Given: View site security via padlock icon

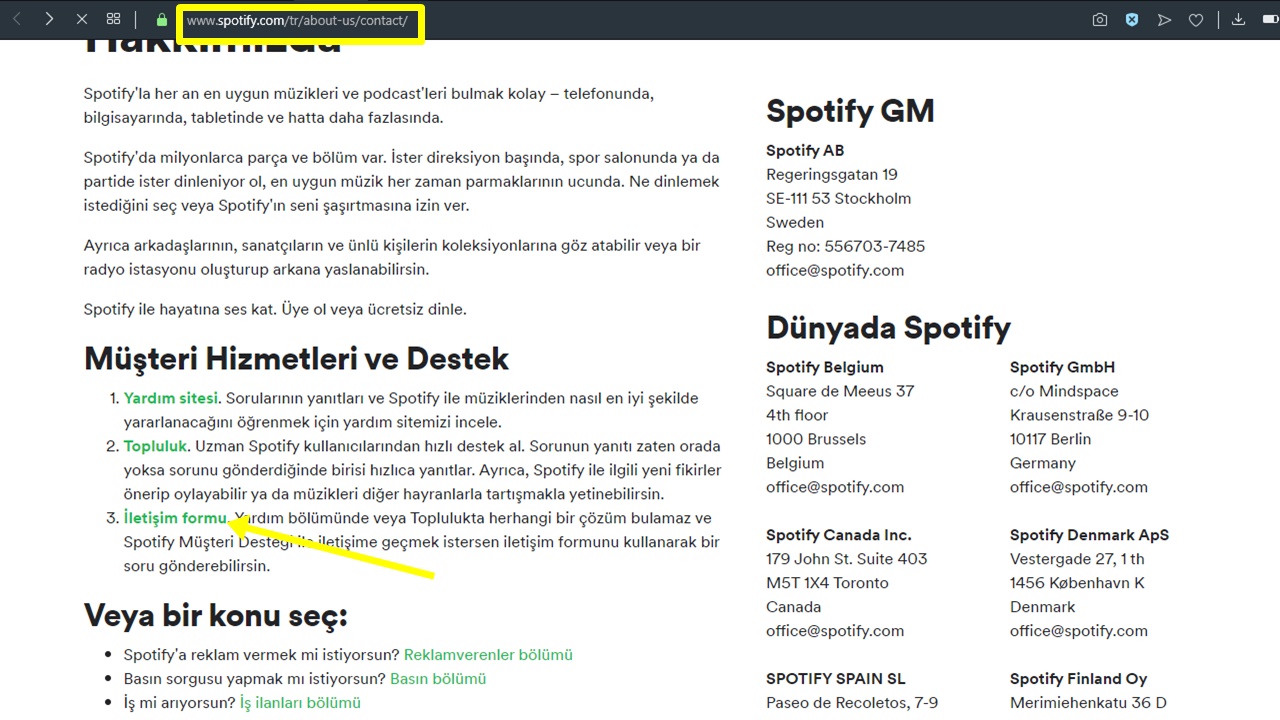Looking at the screenshot, I should point(161,20).
